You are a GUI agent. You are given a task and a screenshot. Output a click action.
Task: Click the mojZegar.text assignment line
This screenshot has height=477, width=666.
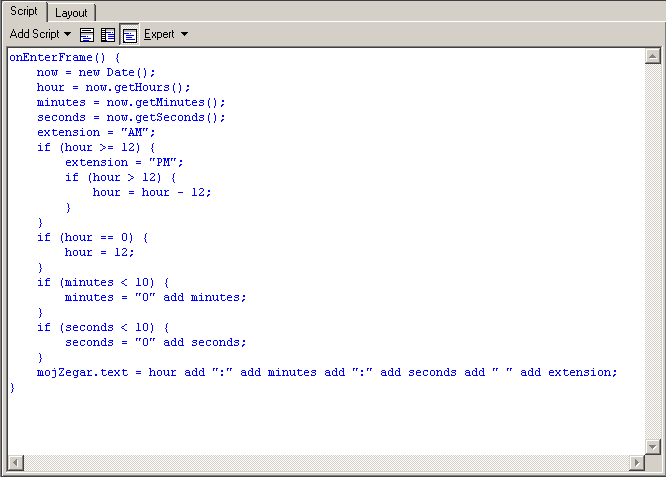(x=327, y=373)
